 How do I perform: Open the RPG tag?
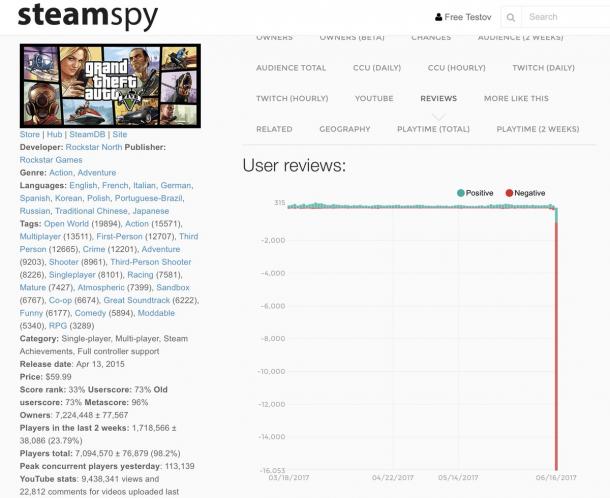58,326
